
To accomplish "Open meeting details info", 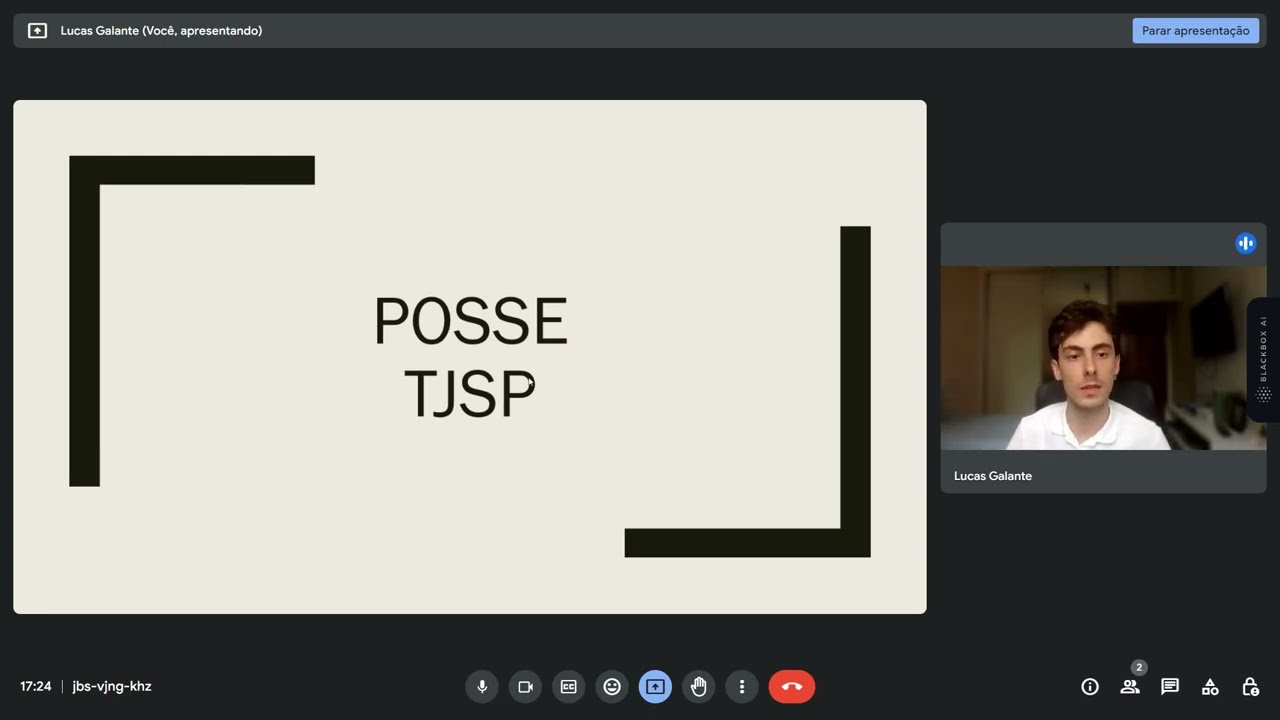I will pyautogui.click(x=1090, y=687).
